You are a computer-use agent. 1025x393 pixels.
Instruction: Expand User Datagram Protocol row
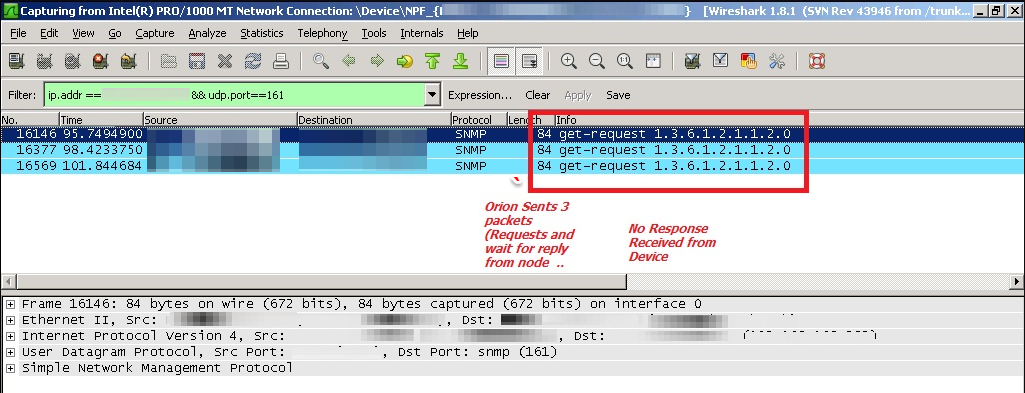pos(10,352)
